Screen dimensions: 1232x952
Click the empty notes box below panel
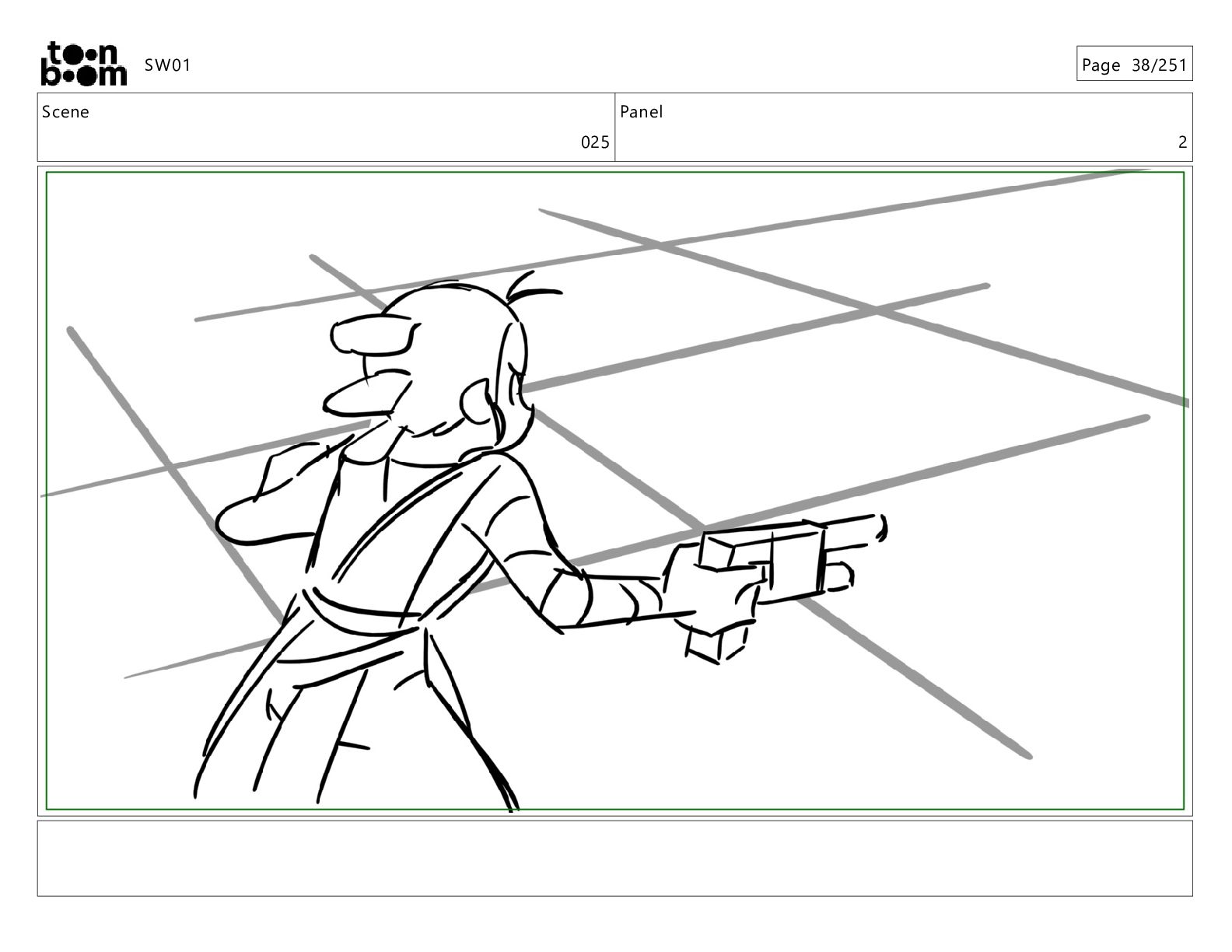(x=615, y=859)
